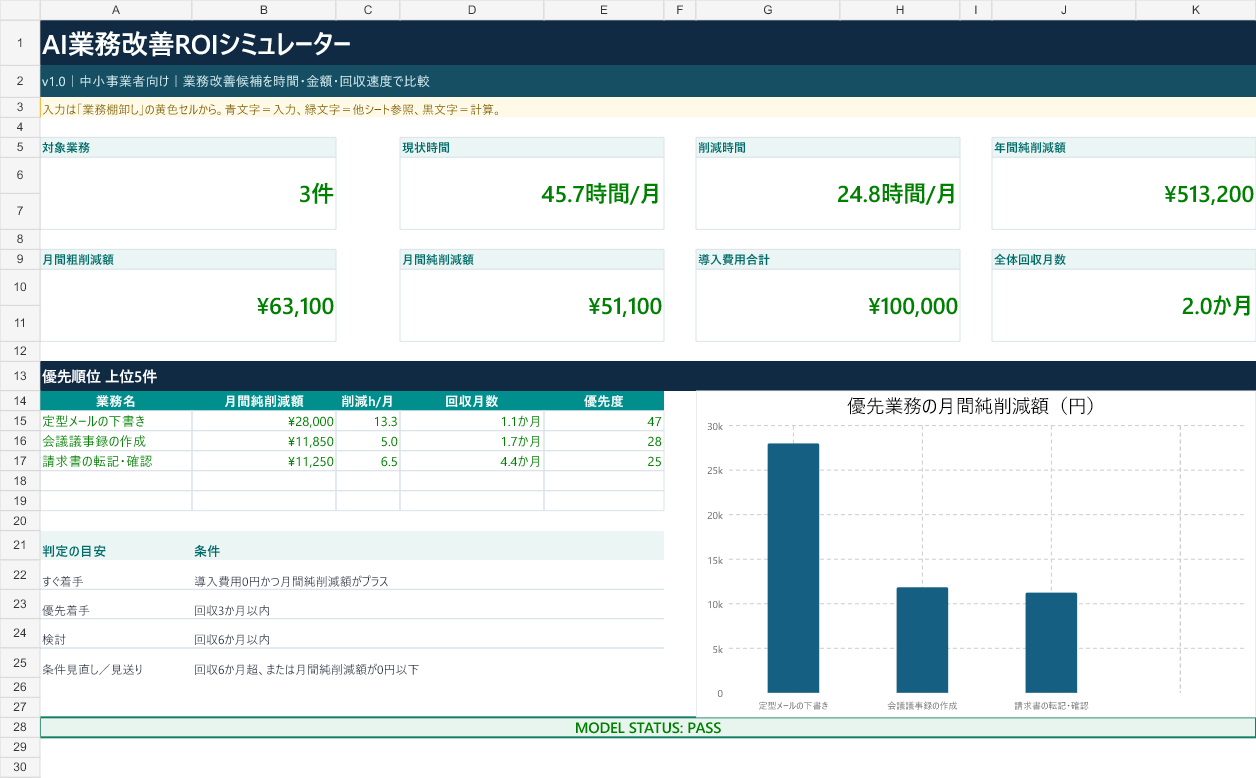Click the 優先順位 上位5件 section header
Viewport: 1256px width, 778px height.
[648, 376]
